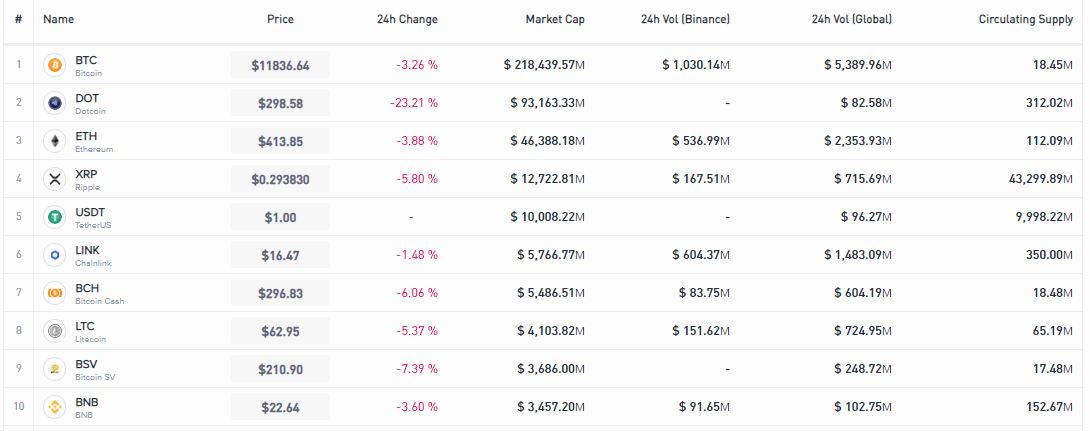This screenshot has height=431, width=1090.
Task: Open the BTC Bitcoin name link
Action: 88,65
